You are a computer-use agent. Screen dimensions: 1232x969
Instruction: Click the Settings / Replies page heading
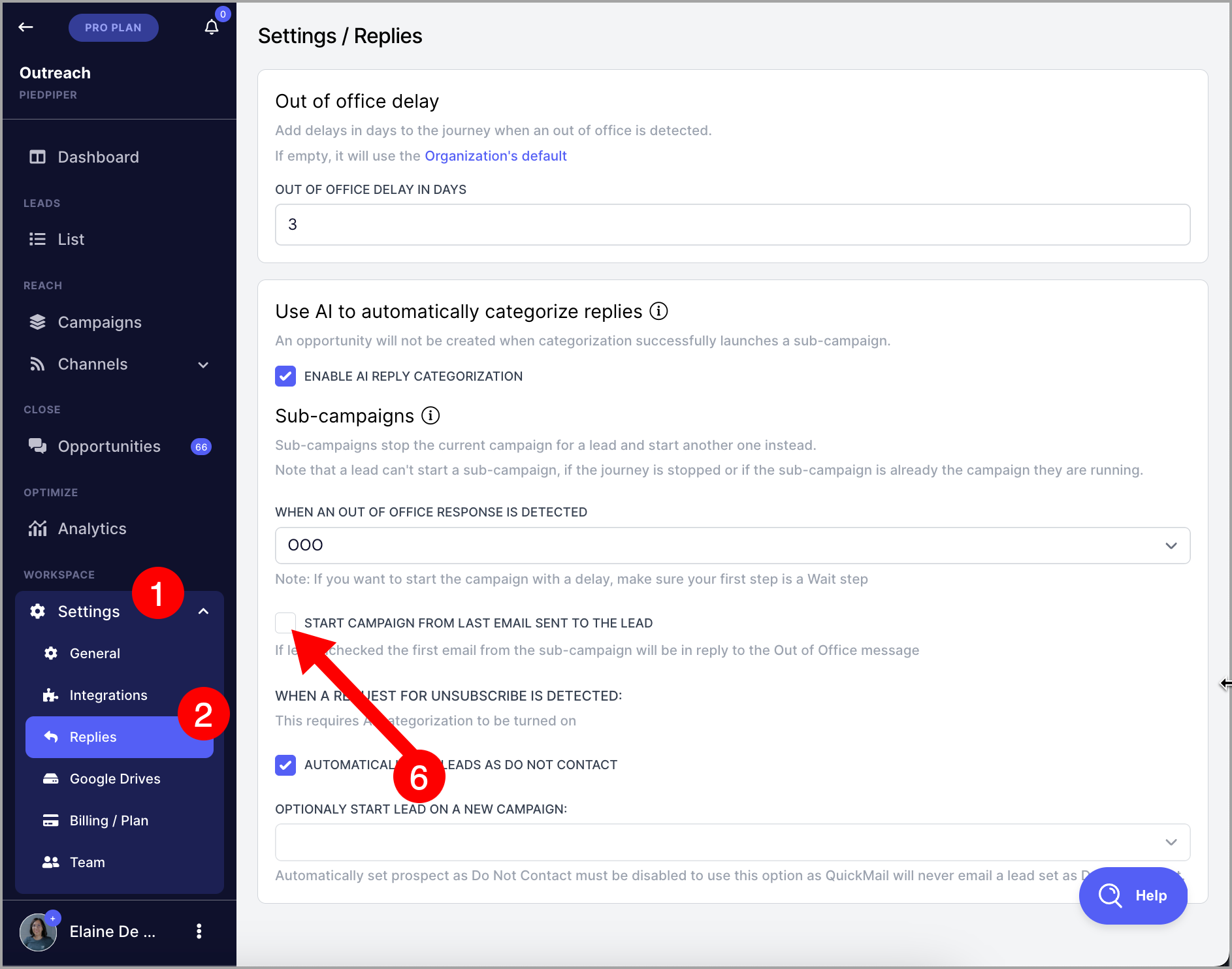click(x=340, y=36)
